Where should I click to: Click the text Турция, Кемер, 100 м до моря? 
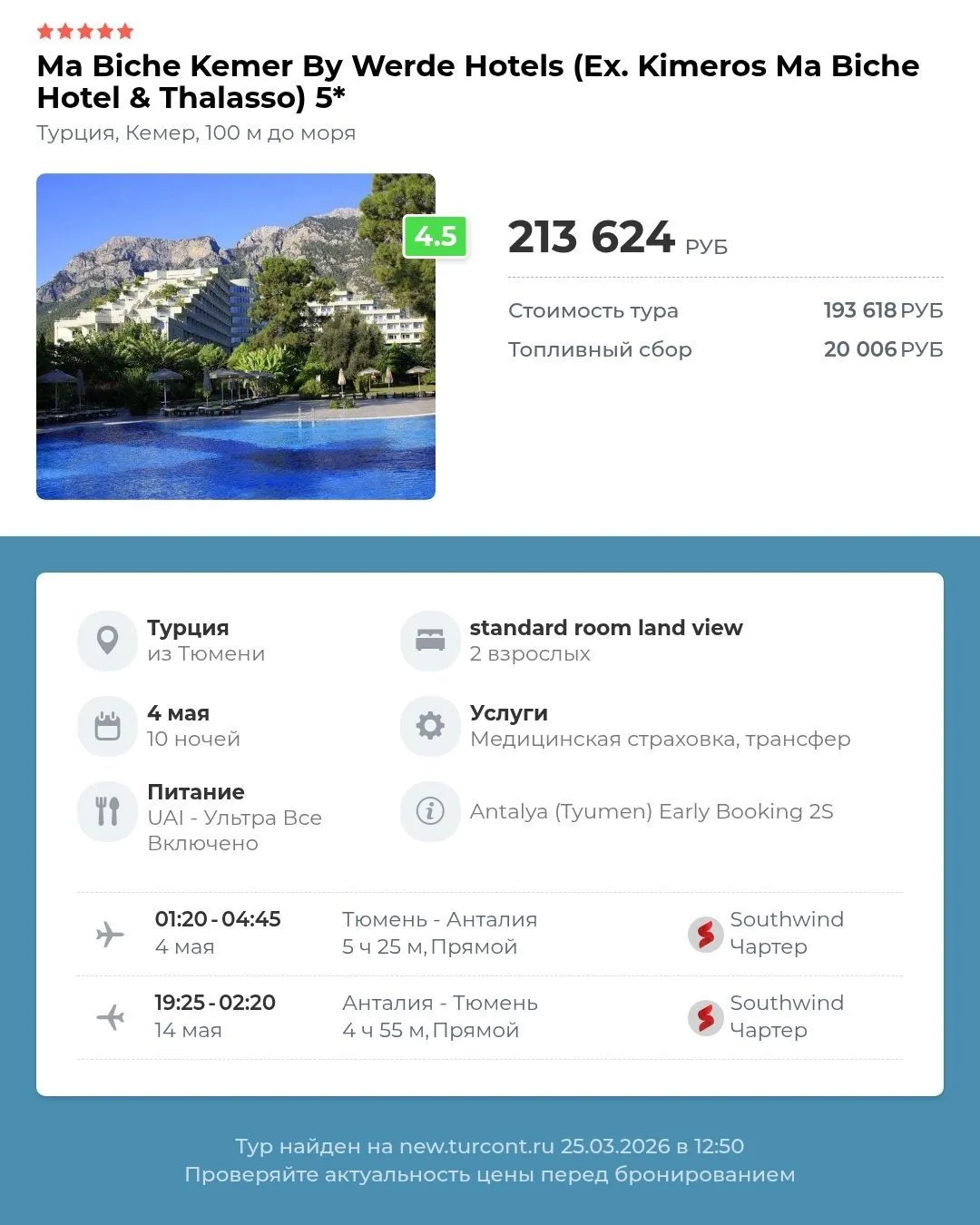click(196, 132)
